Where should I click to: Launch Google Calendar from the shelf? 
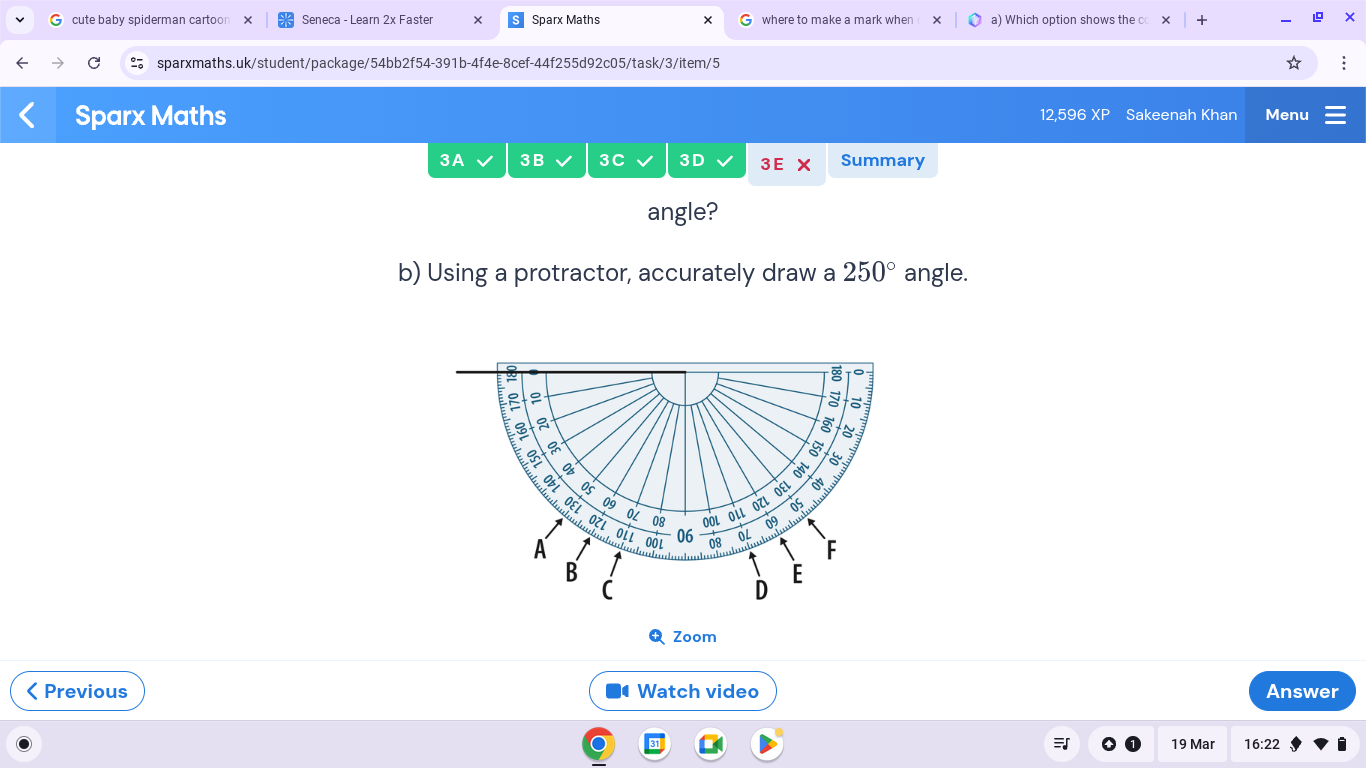pyautogui.click(x=655, y=744)
